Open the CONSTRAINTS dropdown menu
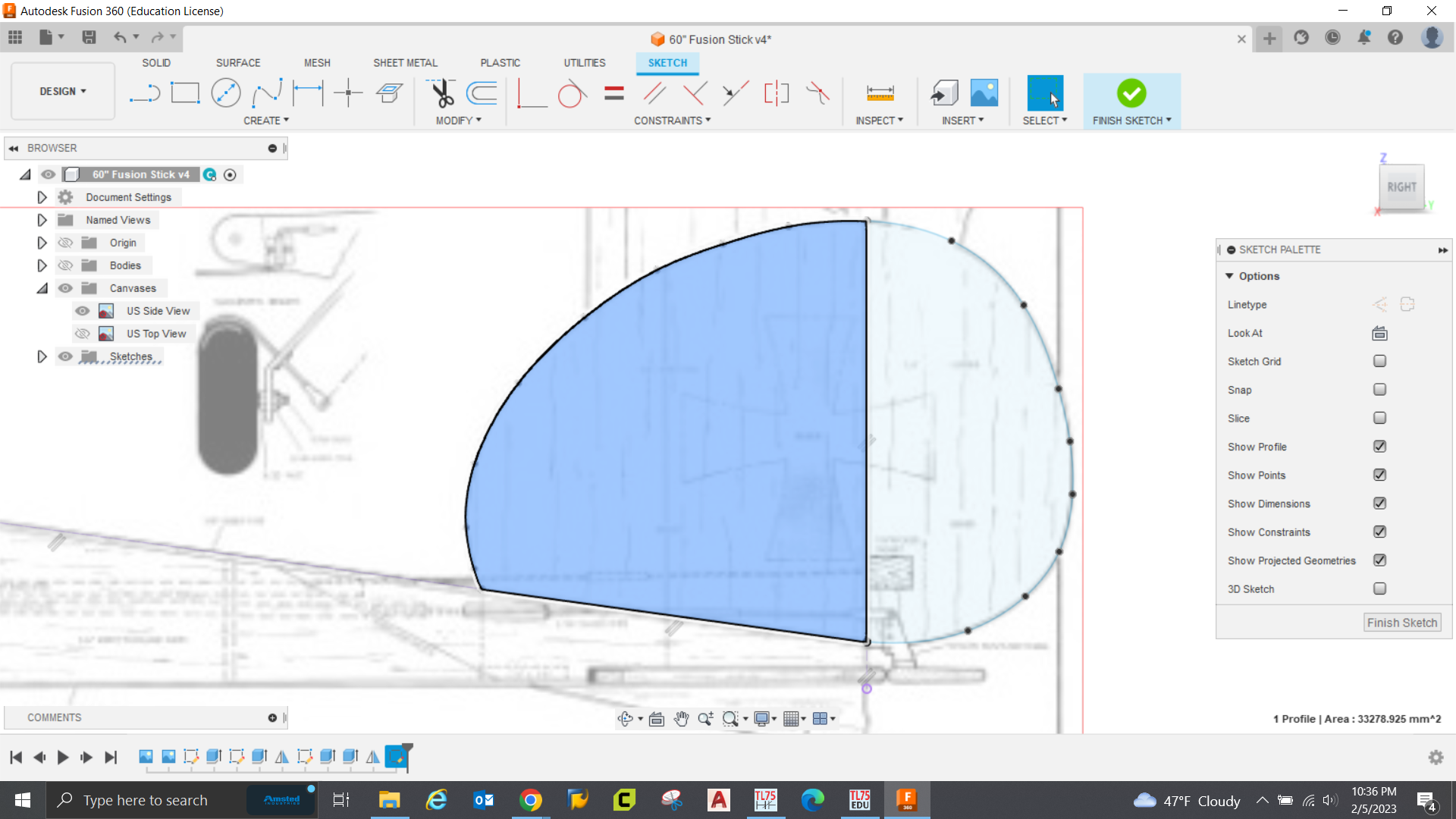This screenshot has width=1456, height=819. pyautogui.click(x=672, y=121)
